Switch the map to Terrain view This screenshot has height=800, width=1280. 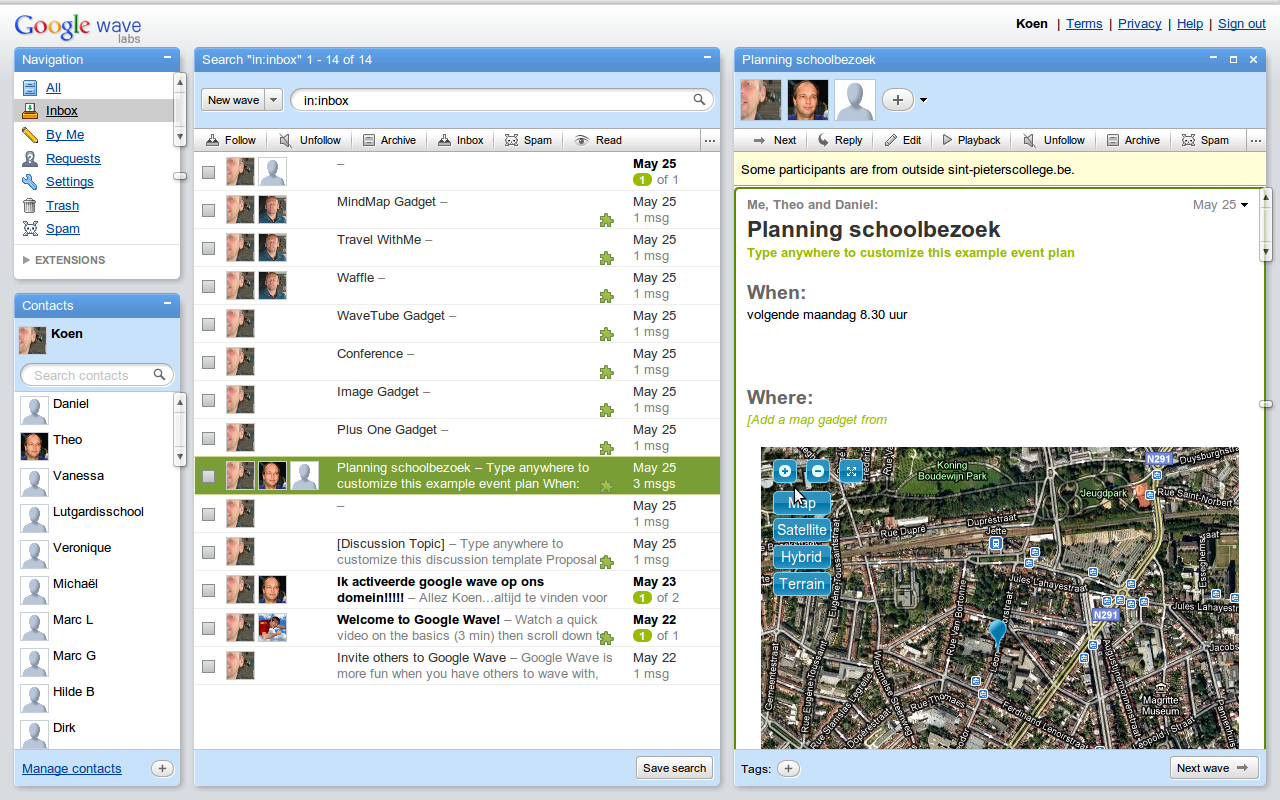[802, 584]
